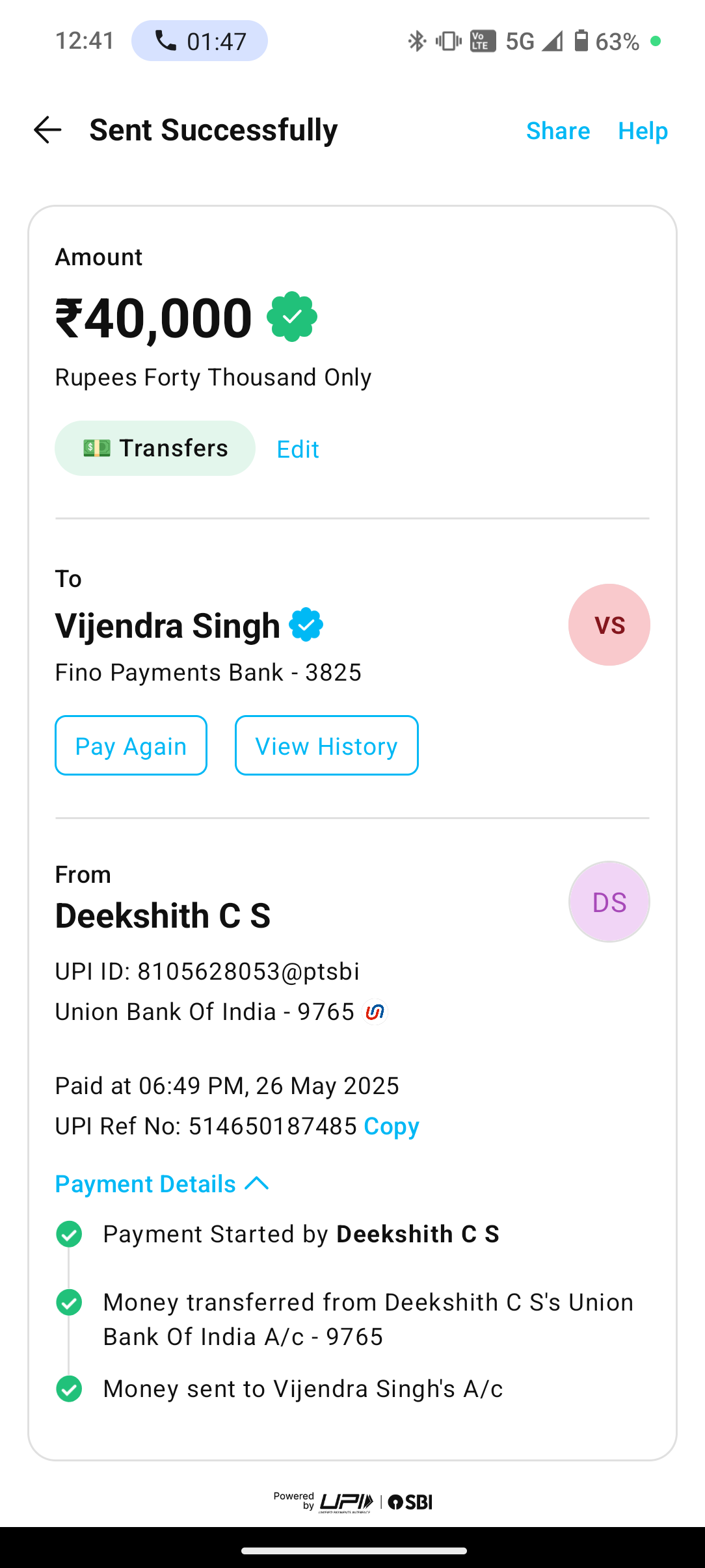Screen dimensions: 705x1568
Task: Tap the ongoing call timer pill
Action: click(200, 41)
